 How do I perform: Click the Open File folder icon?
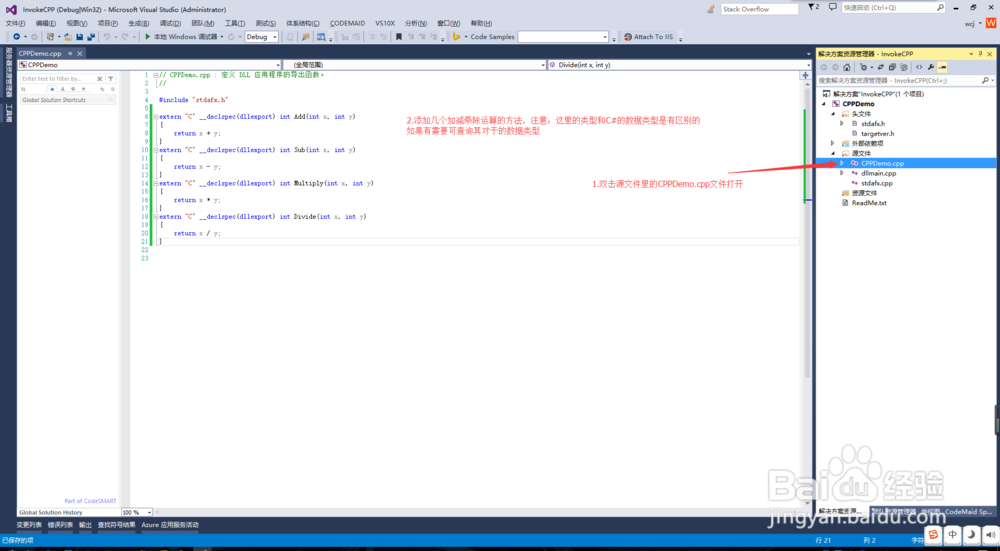pos(69,37)
